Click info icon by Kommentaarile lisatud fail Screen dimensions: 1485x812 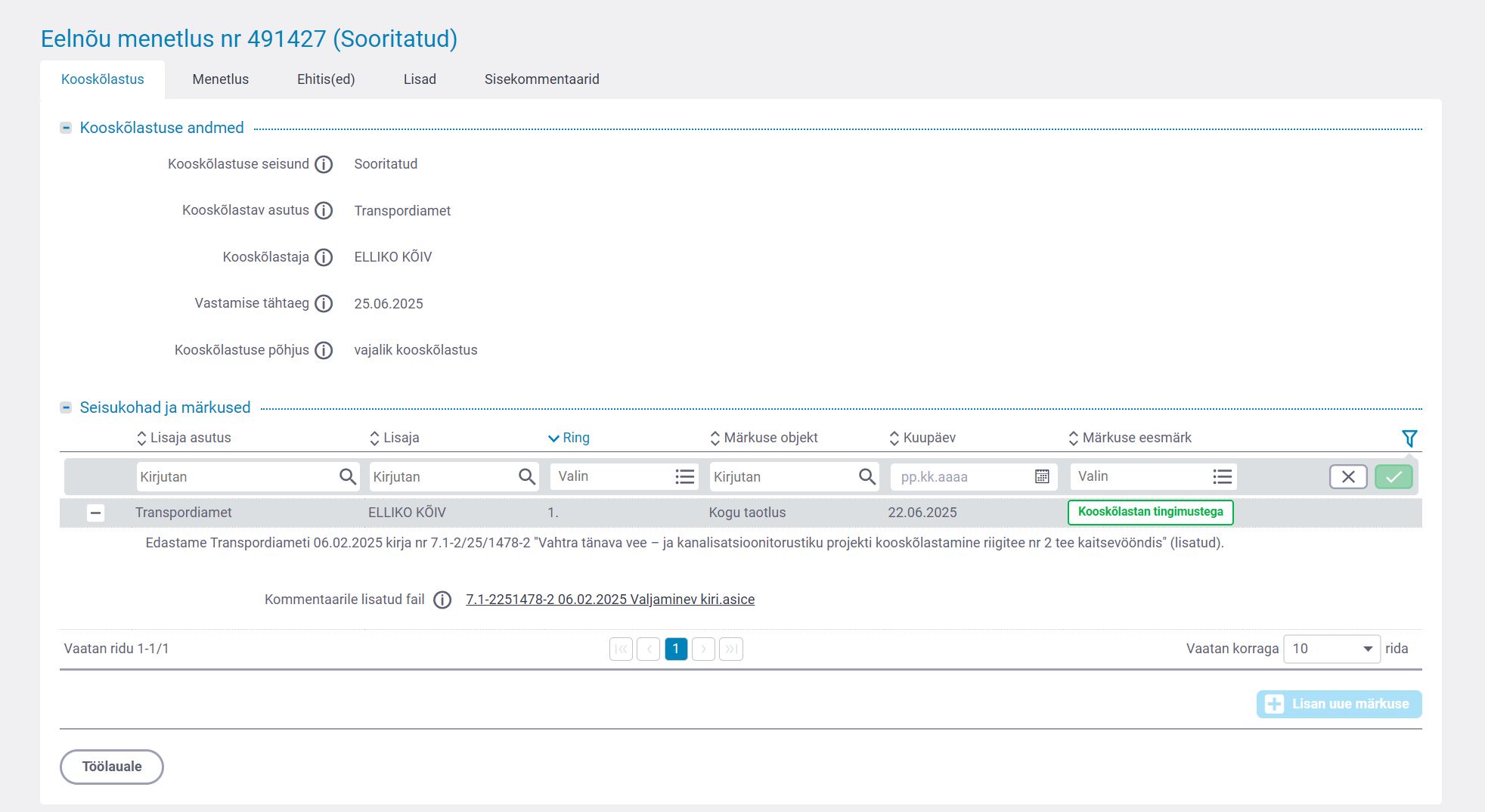coord(442,600)
